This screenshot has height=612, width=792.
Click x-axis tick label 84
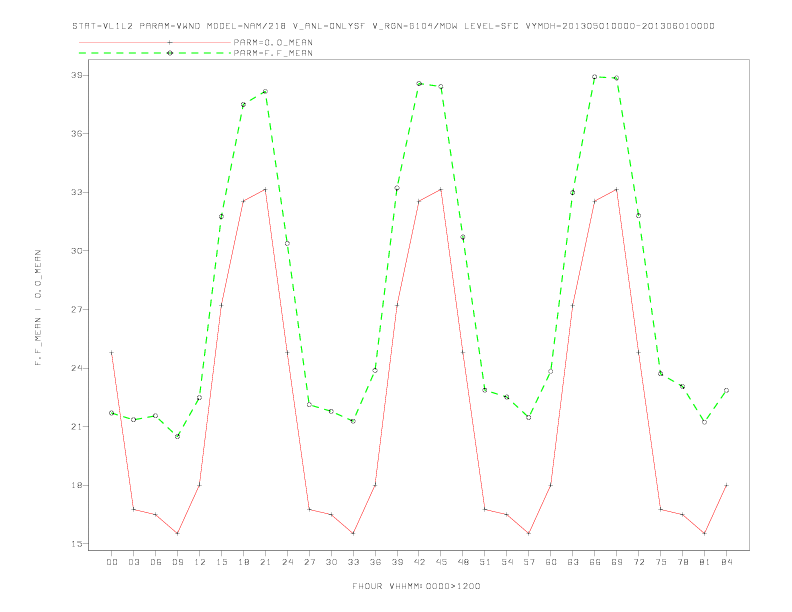(x=727, y=562)
